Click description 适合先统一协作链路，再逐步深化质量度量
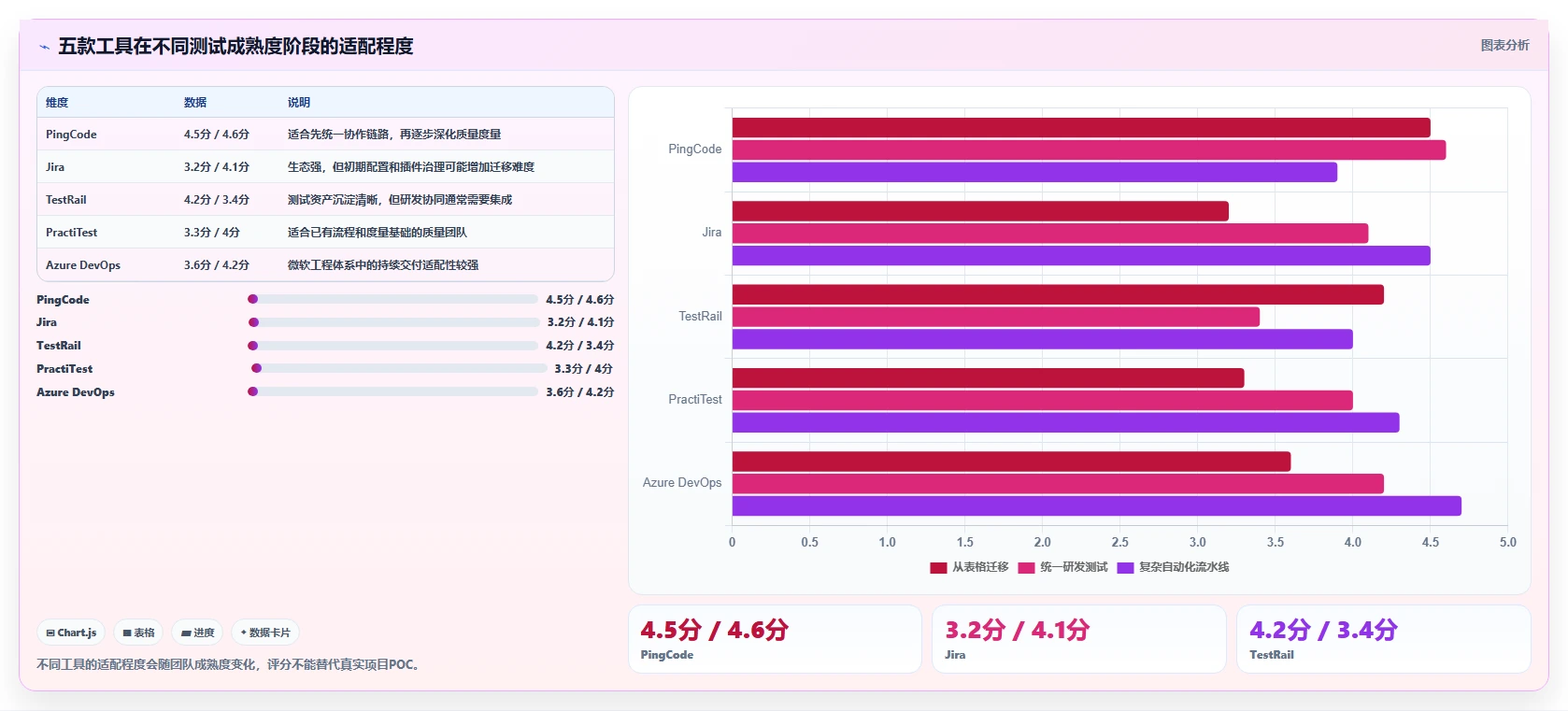The height and width of the screenshot is (711, 1568). click(394, 135)
